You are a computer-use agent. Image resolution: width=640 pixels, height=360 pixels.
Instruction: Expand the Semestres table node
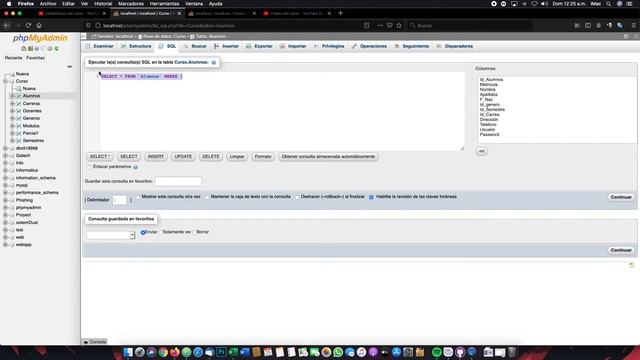coord(12,140)
